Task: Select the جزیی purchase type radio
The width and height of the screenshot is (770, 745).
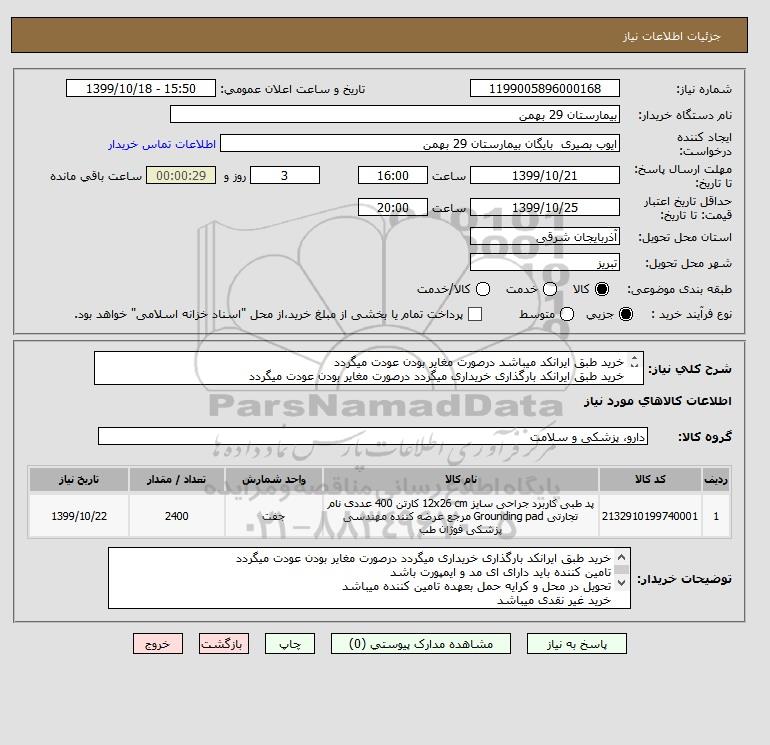Action: 626,314
